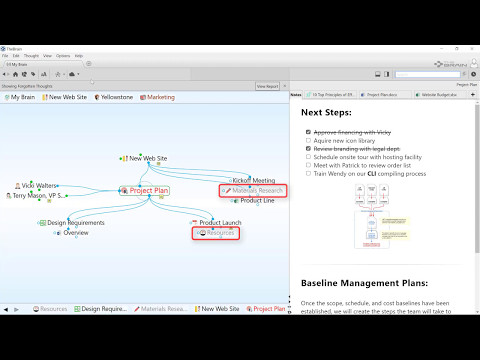This screenshot has height=360, width=480.
Task: Switch to the bottom content panel layout
Action: 378,74
